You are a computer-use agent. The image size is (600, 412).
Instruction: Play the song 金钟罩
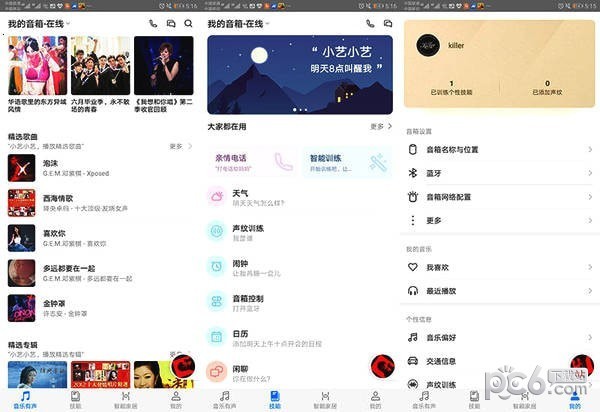tap(100, 308)
